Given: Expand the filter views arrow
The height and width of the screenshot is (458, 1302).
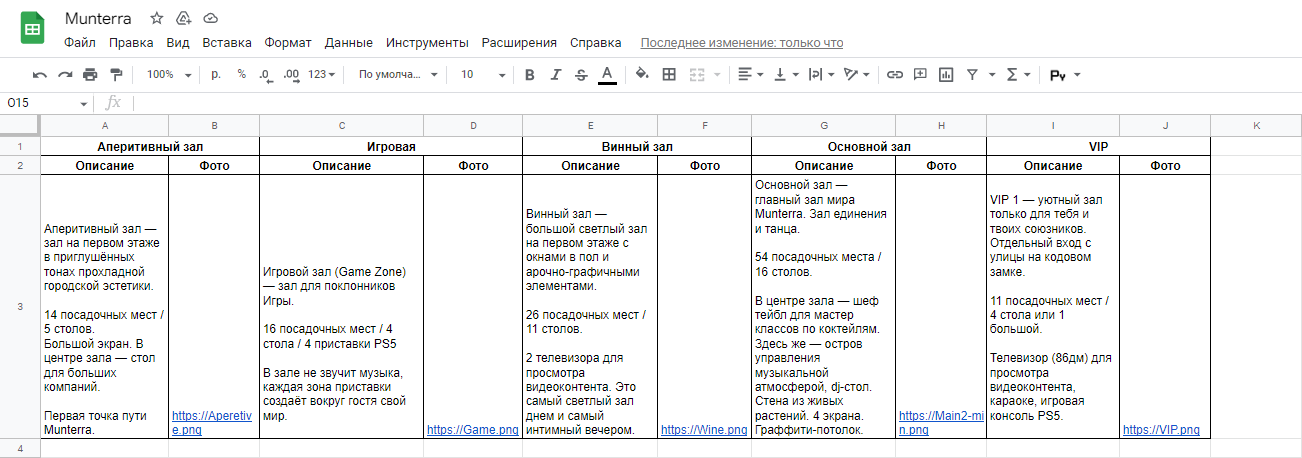Looking at the screenshot, I should 992,74.
